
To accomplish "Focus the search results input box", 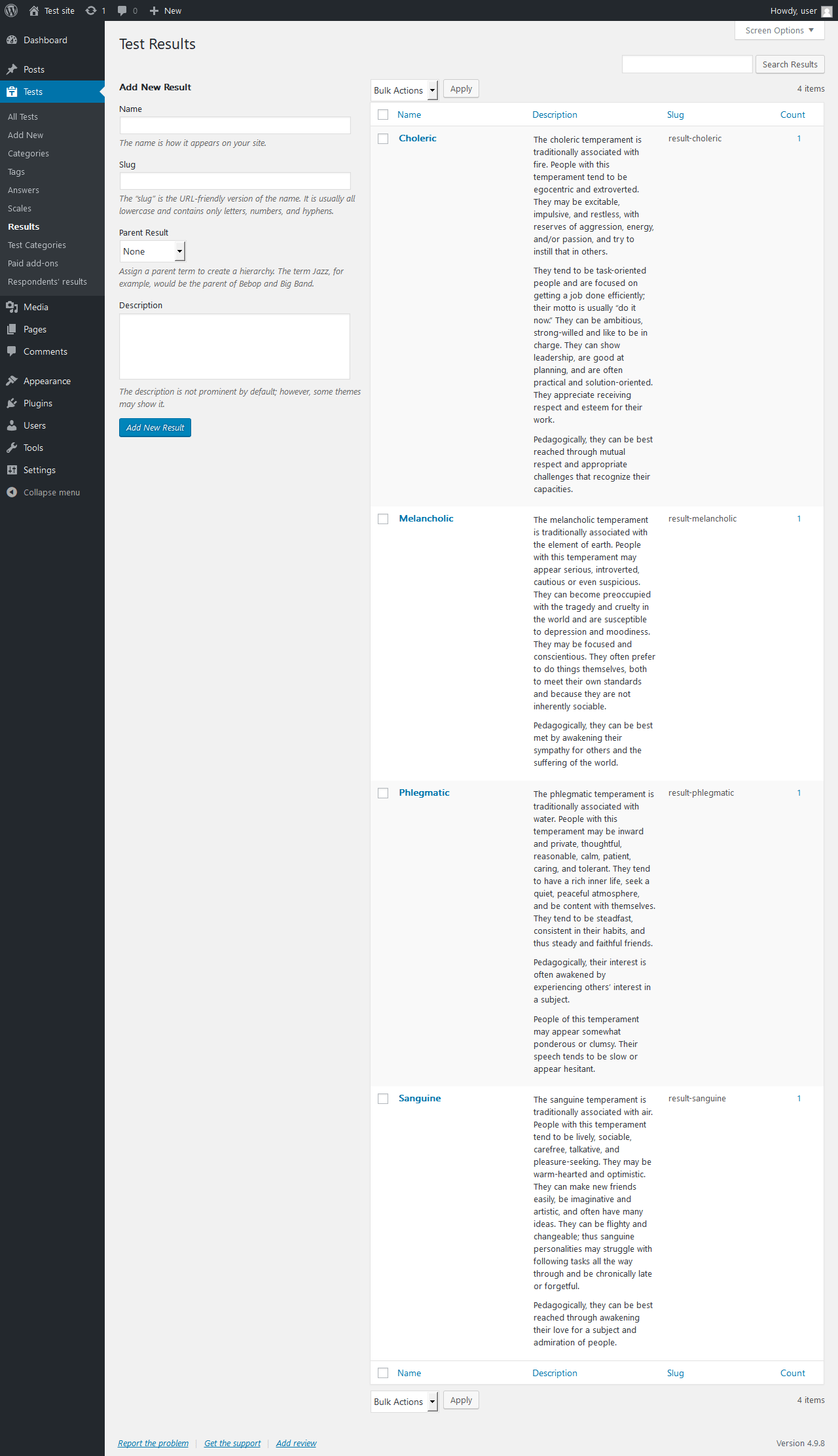I will point(687,64).
